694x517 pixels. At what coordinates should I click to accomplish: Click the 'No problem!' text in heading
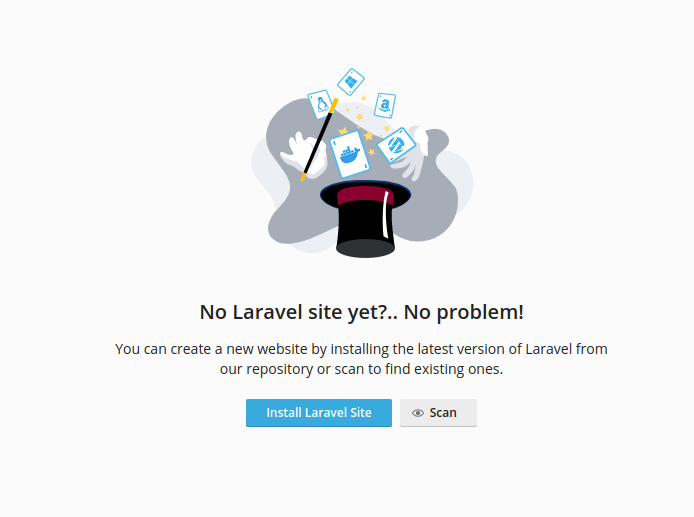point(463,312)
